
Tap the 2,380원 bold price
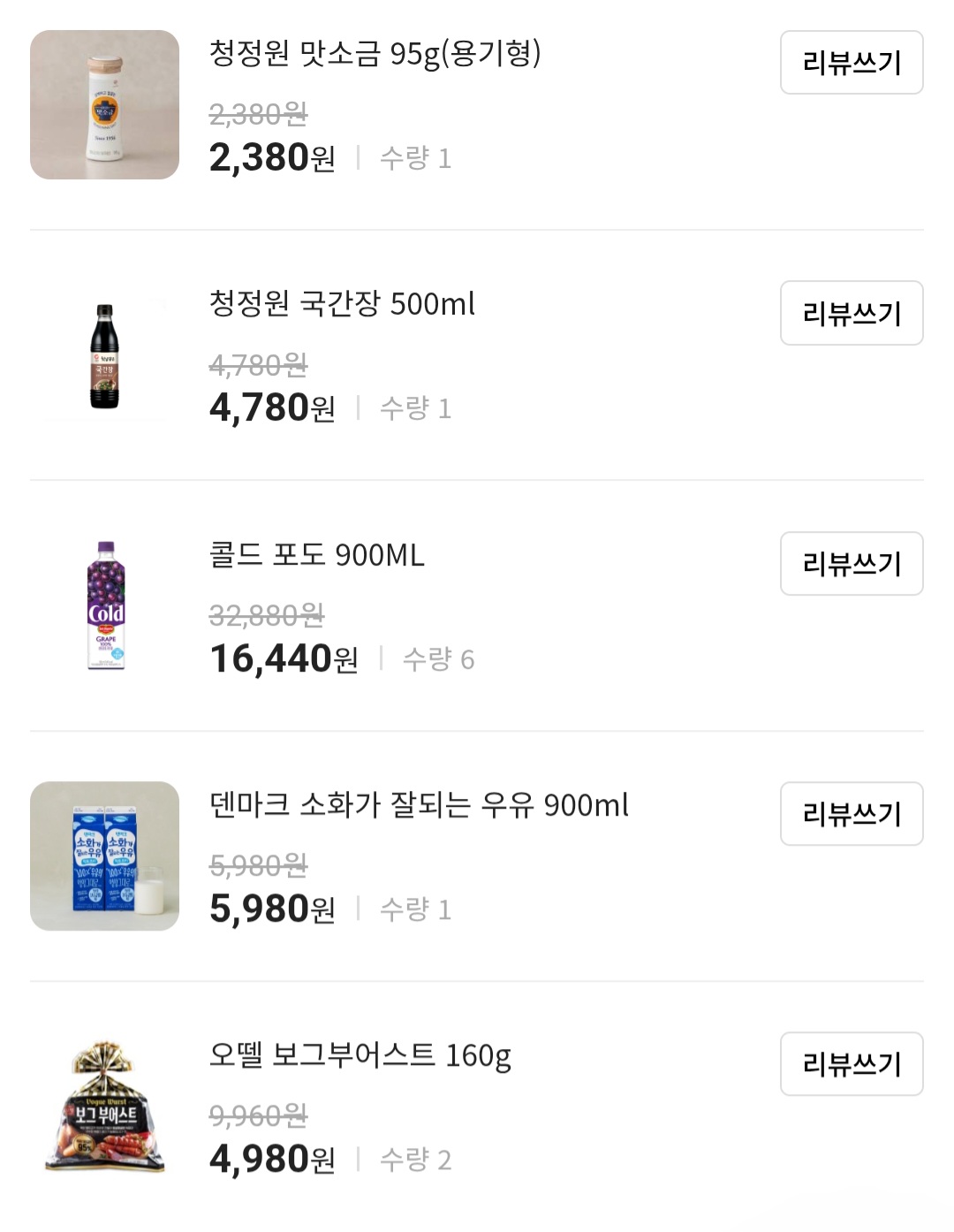coord(272,158)
